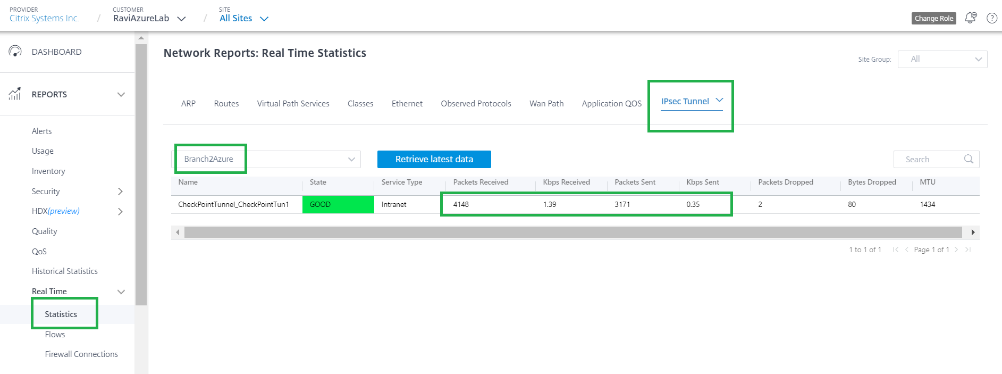The width and height of the screenshot is (1002, 374).
Task: Go to the first page arrow
Action: coord(896,249)
